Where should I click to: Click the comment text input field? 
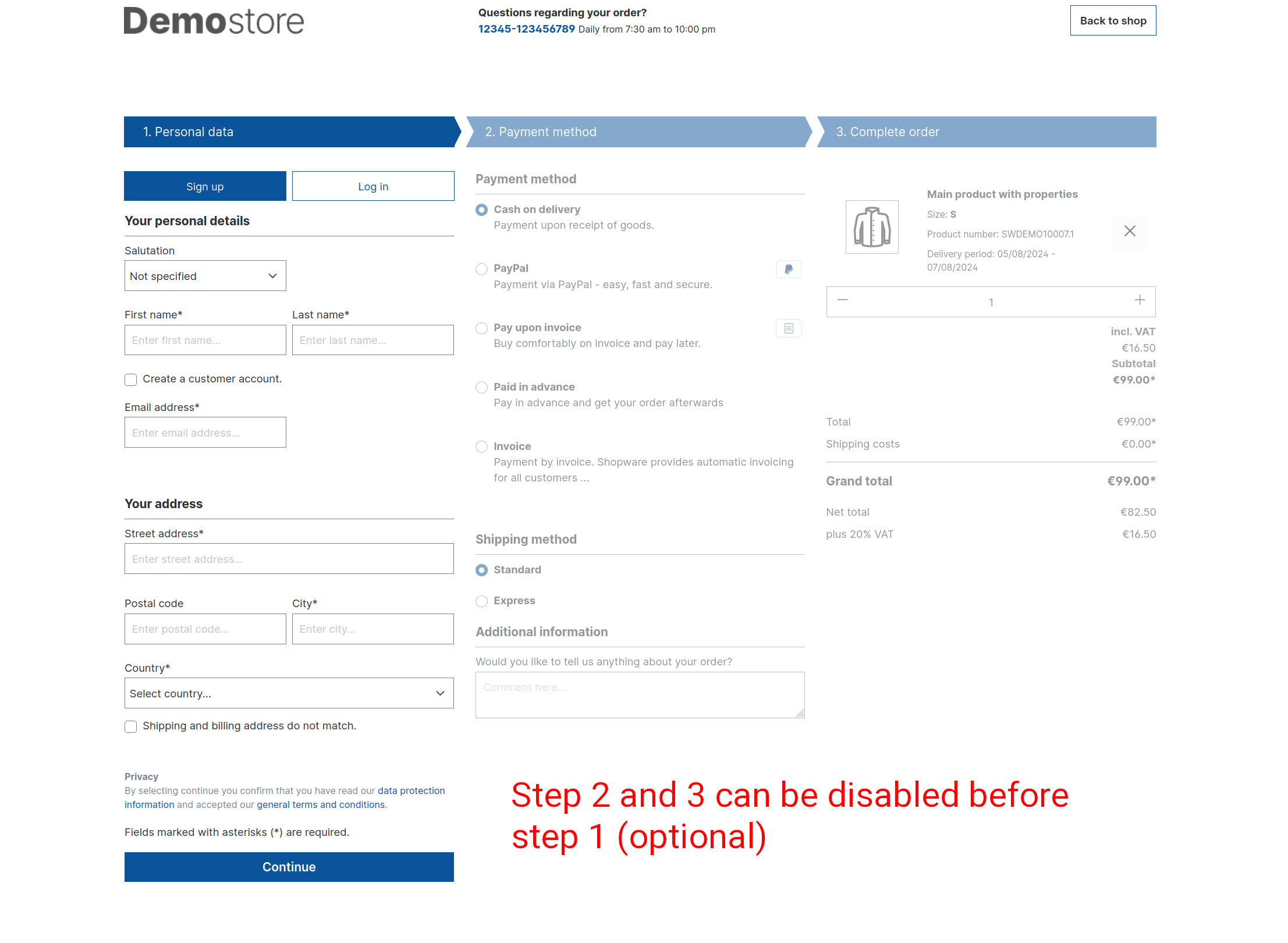coord(641,695)
